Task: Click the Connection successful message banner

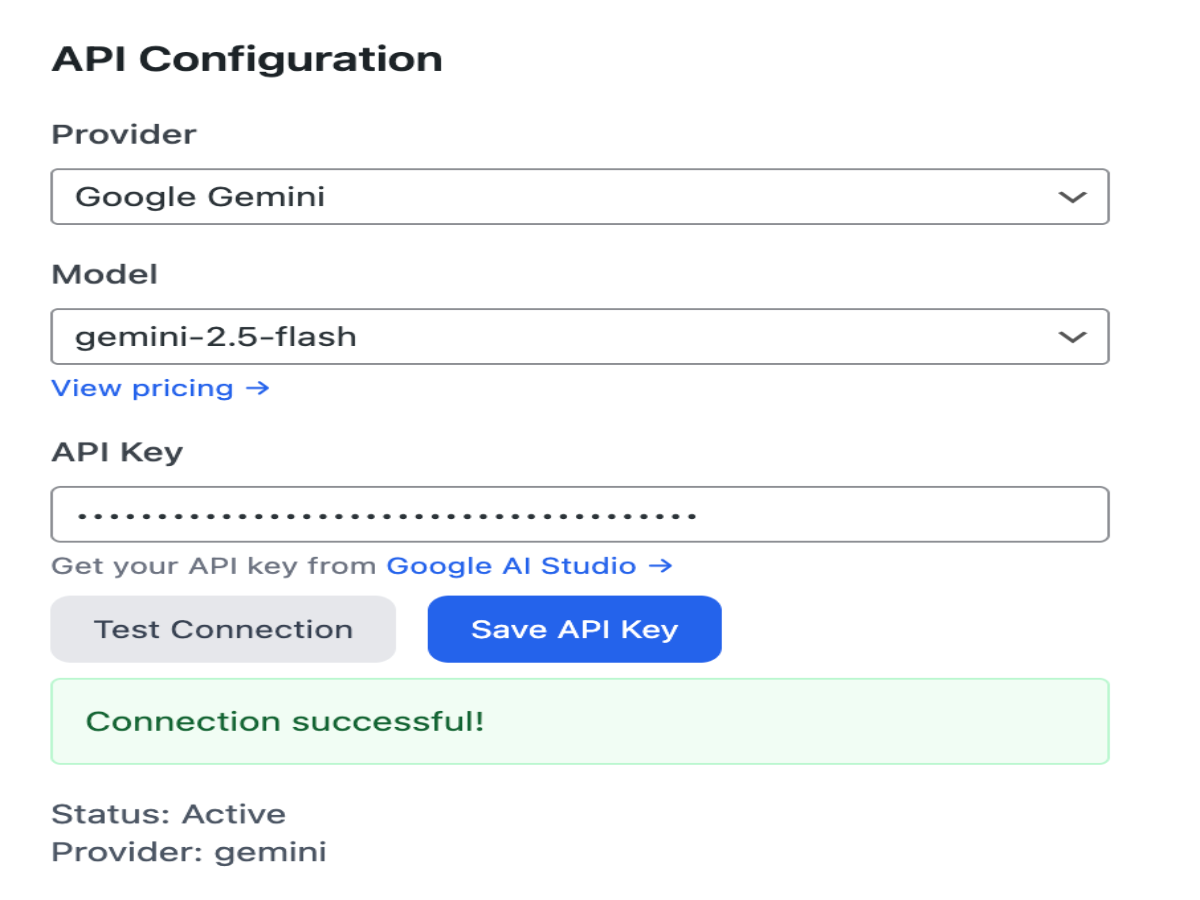Action: click(x=580, y=719)
